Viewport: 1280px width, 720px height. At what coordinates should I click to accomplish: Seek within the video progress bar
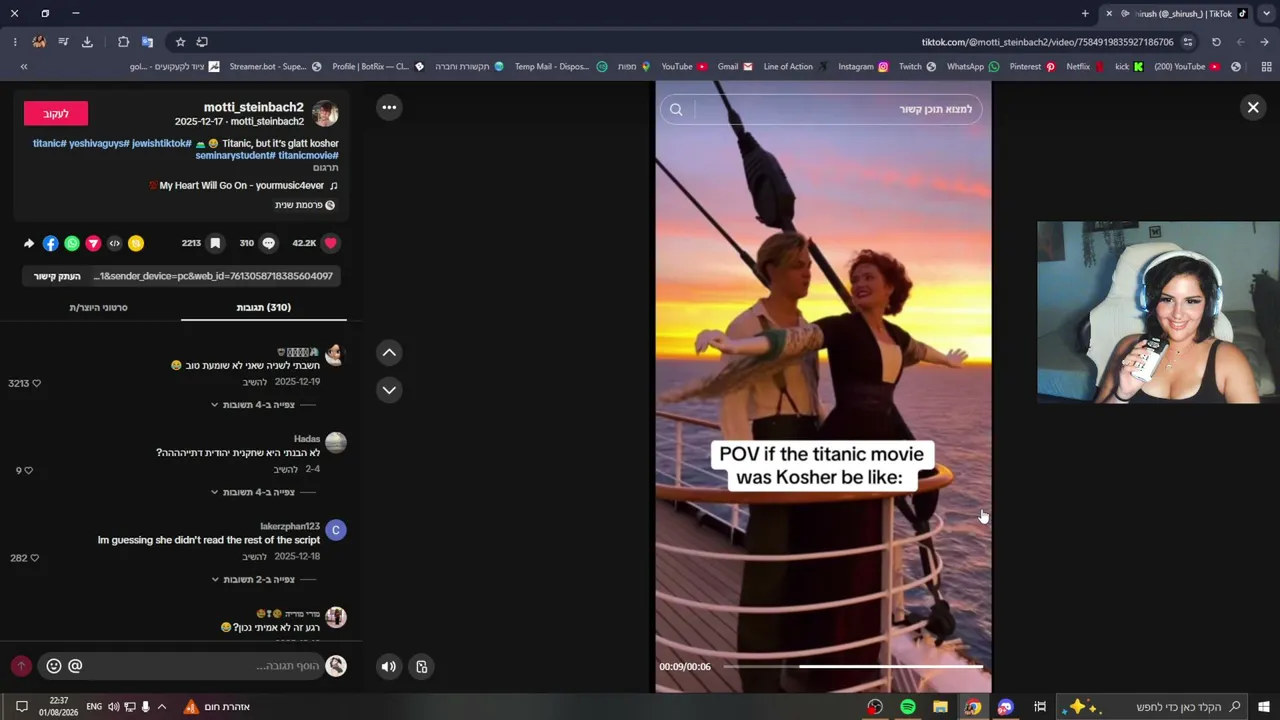click(x=852, y=666)
